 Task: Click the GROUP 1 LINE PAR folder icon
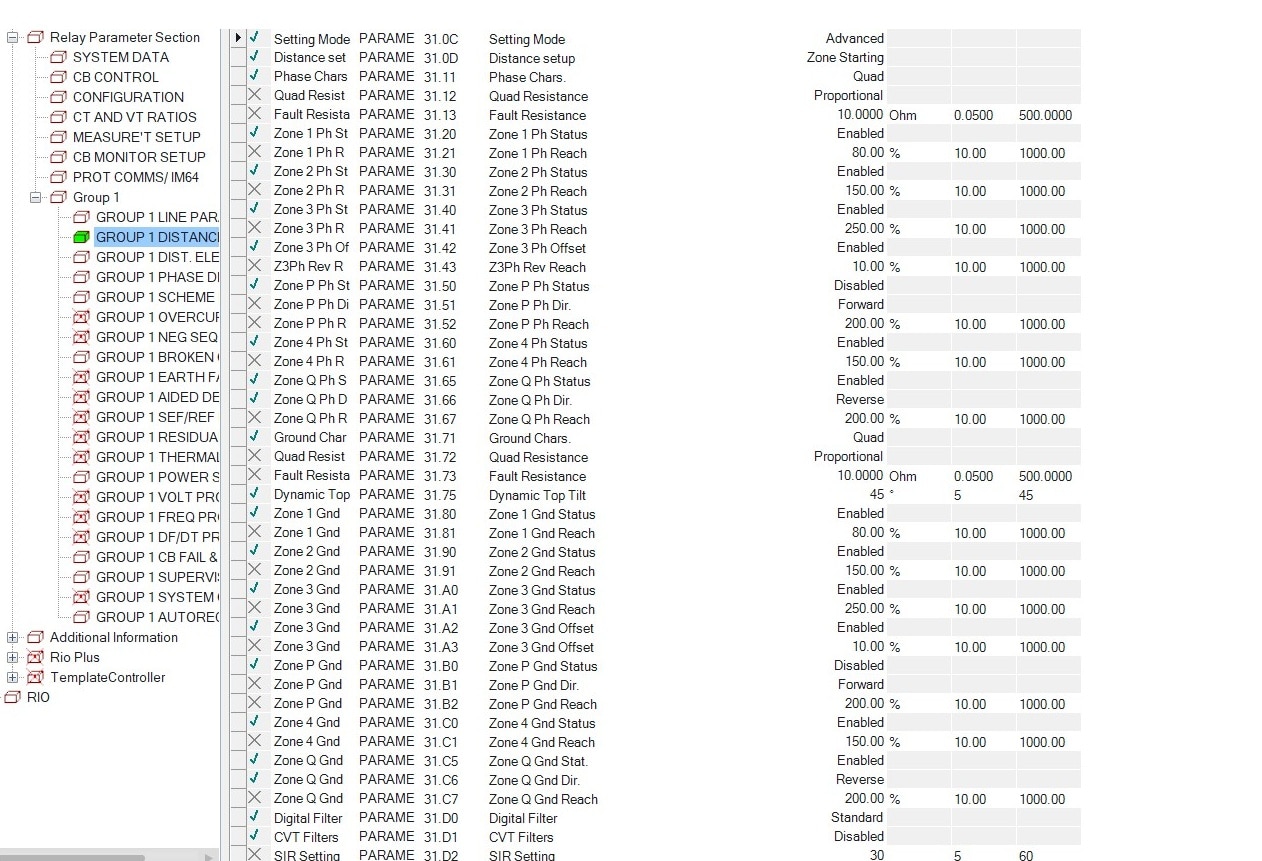(81, 217)
